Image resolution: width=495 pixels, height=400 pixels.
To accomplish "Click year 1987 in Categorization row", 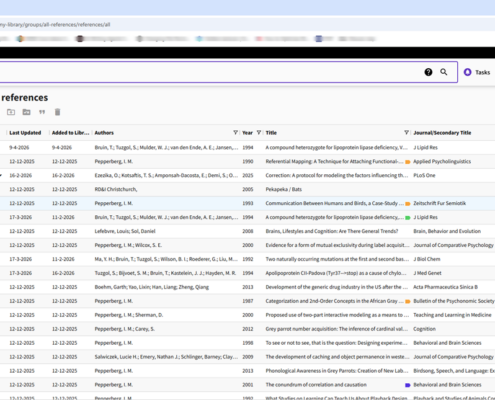I will (x=248, y=301).
